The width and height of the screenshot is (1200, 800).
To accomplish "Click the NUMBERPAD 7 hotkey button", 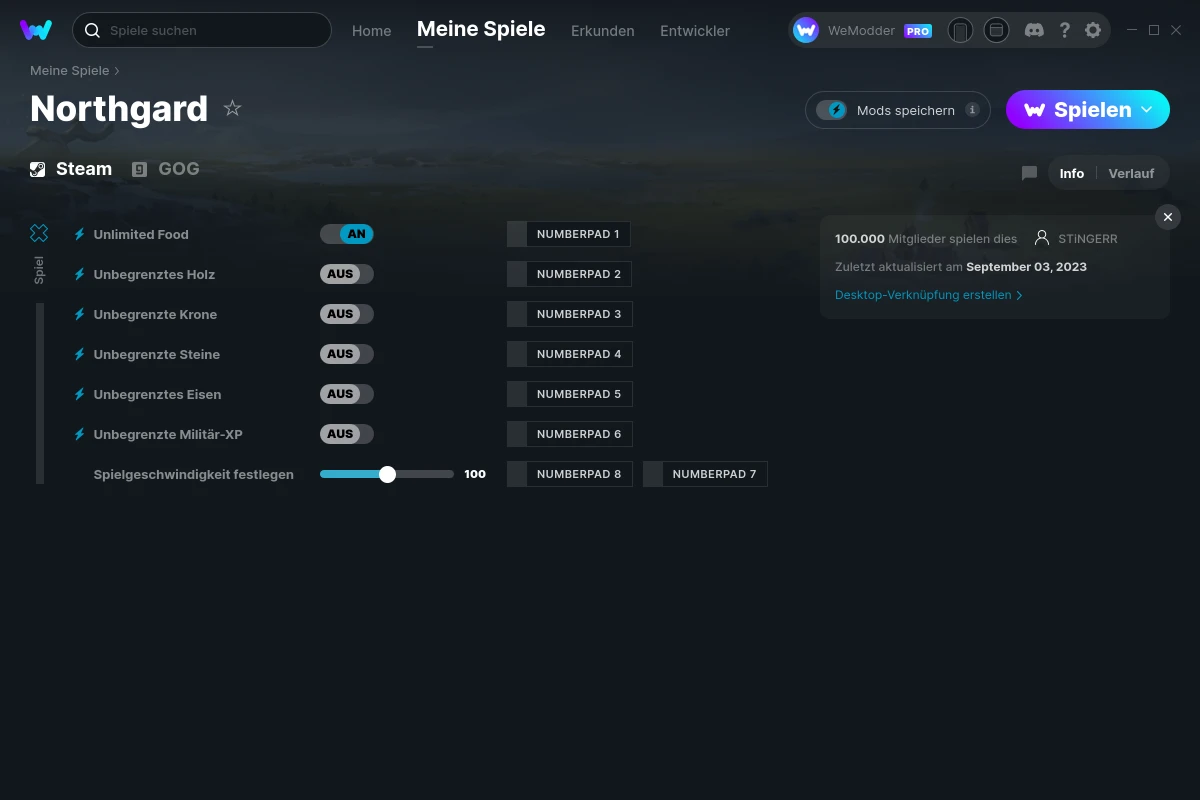I will click(x=705, y=474).
